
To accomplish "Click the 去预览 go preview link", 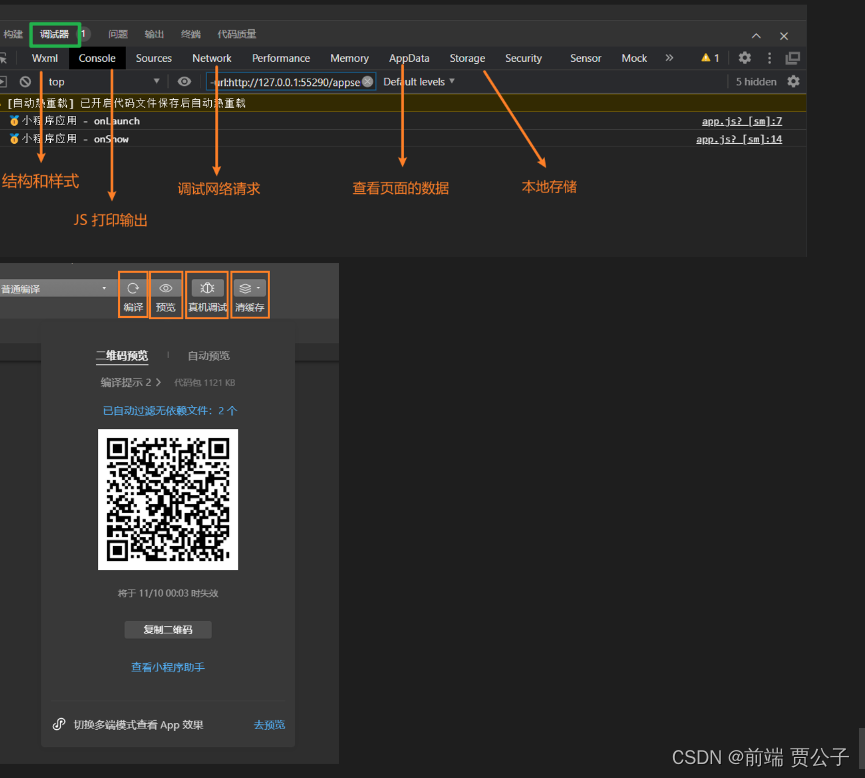I will [x=269, y=724].
